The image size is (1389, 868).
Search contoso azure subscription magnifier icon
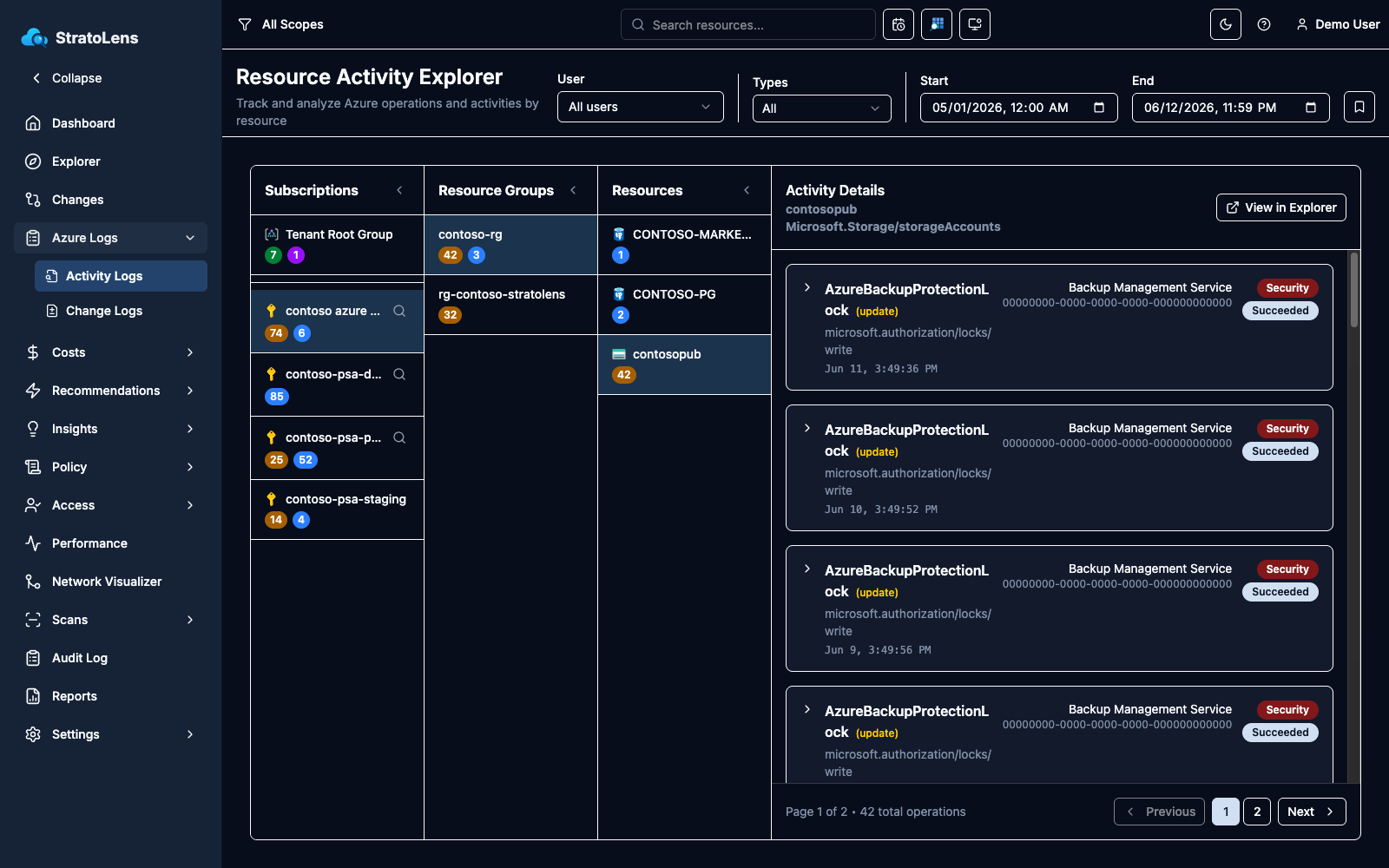click(x=399, y=311)
